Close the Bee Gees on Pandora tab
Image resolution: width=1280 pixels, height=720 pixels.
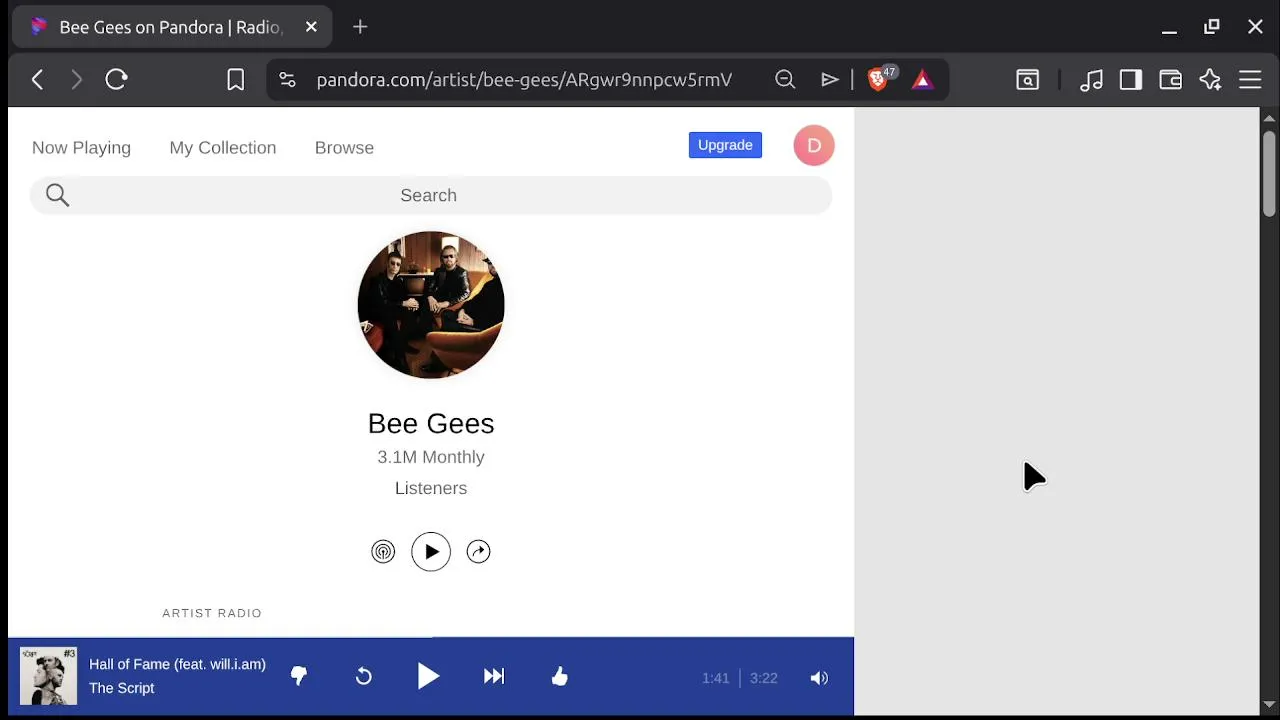pos(311,27)
